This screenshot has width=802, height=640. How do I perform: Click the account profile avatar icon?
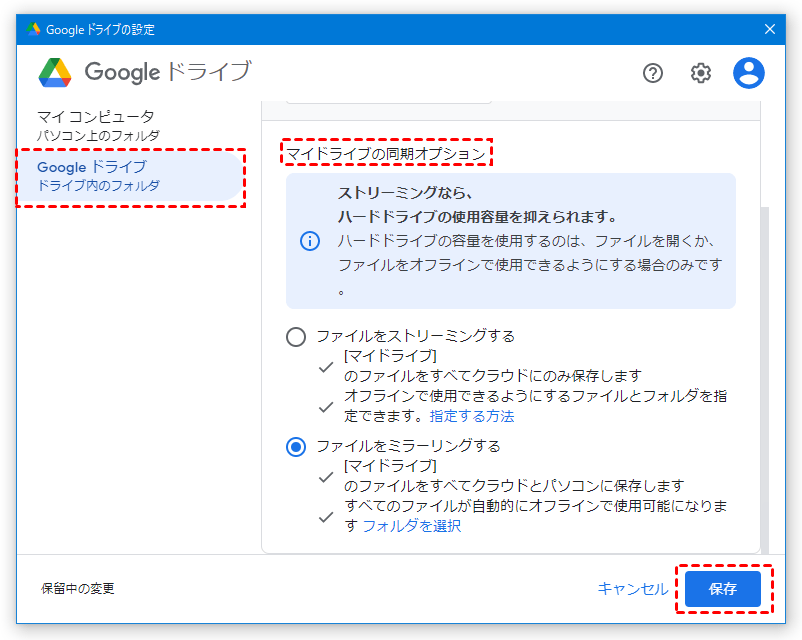click(749, 73)
